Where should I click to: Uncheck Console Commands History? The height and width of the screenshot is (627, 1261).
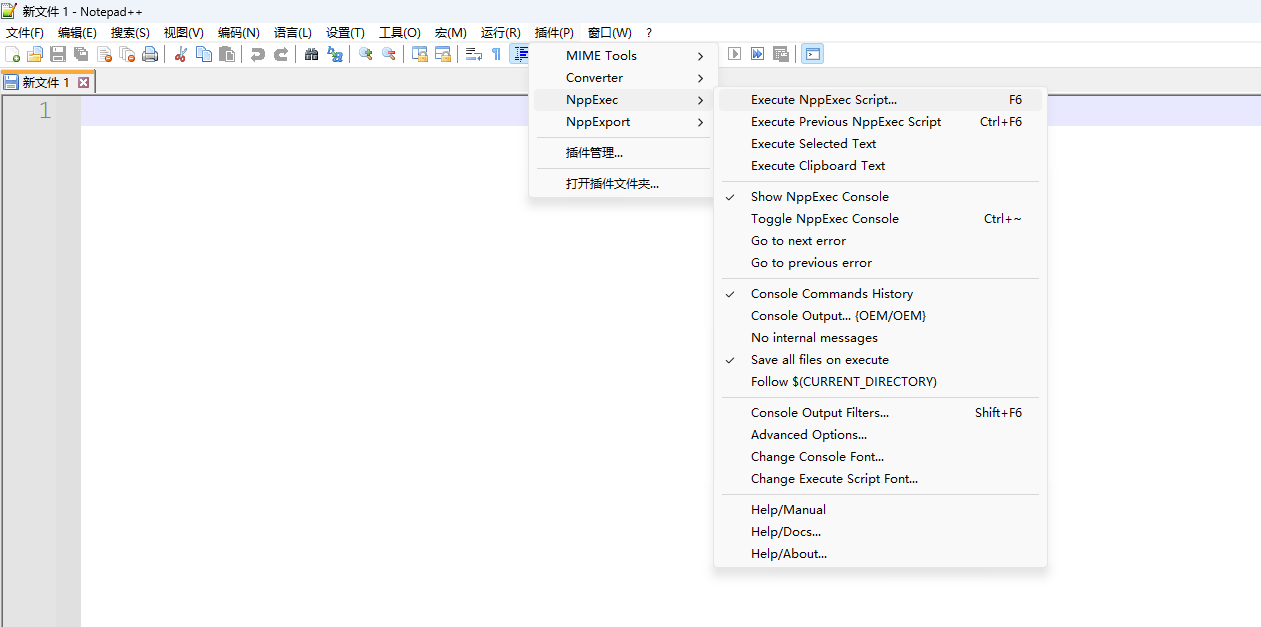[832, 293]
